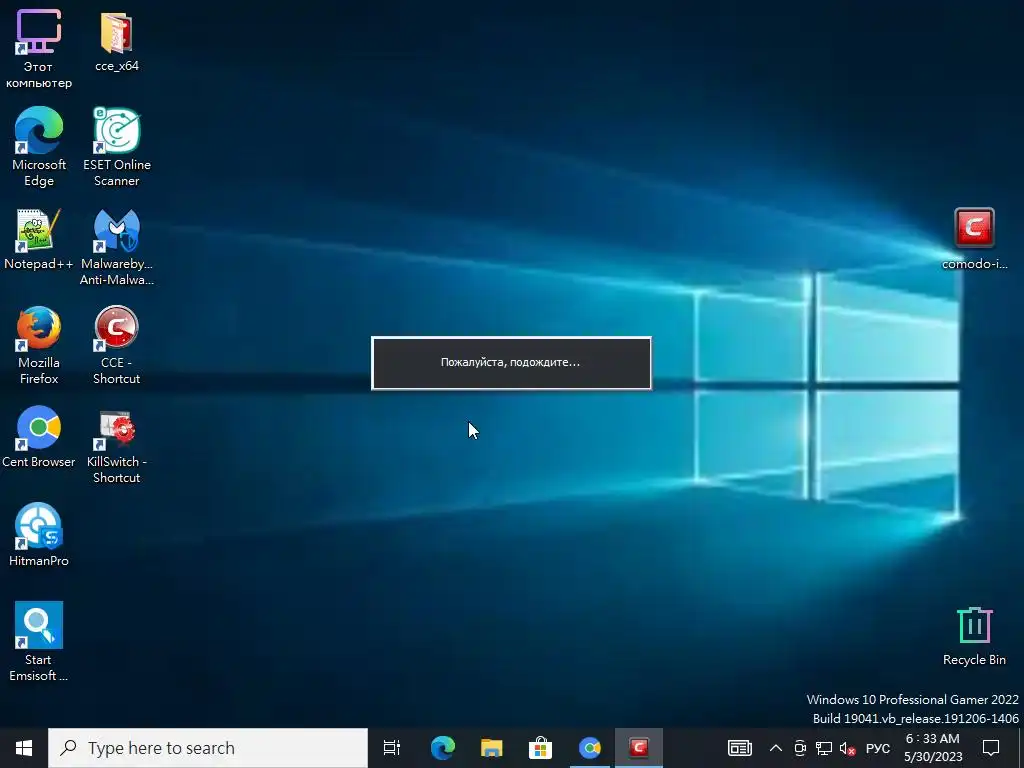Select the comodo-i... installer icon on desktop
The width and height of the screenshot is (1024, 768).
click(974, 238)
